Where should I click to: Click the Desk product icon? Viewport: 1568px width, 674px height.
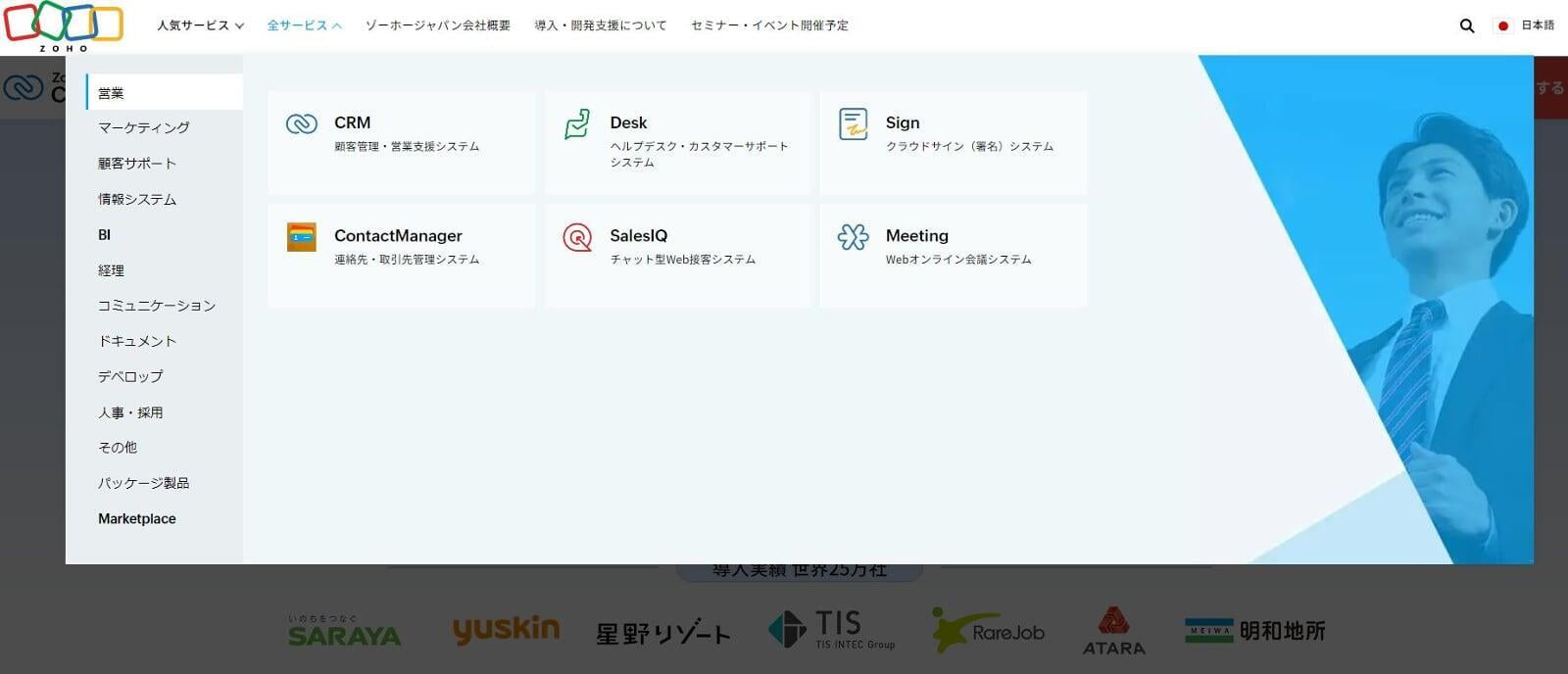pos(577,124)
